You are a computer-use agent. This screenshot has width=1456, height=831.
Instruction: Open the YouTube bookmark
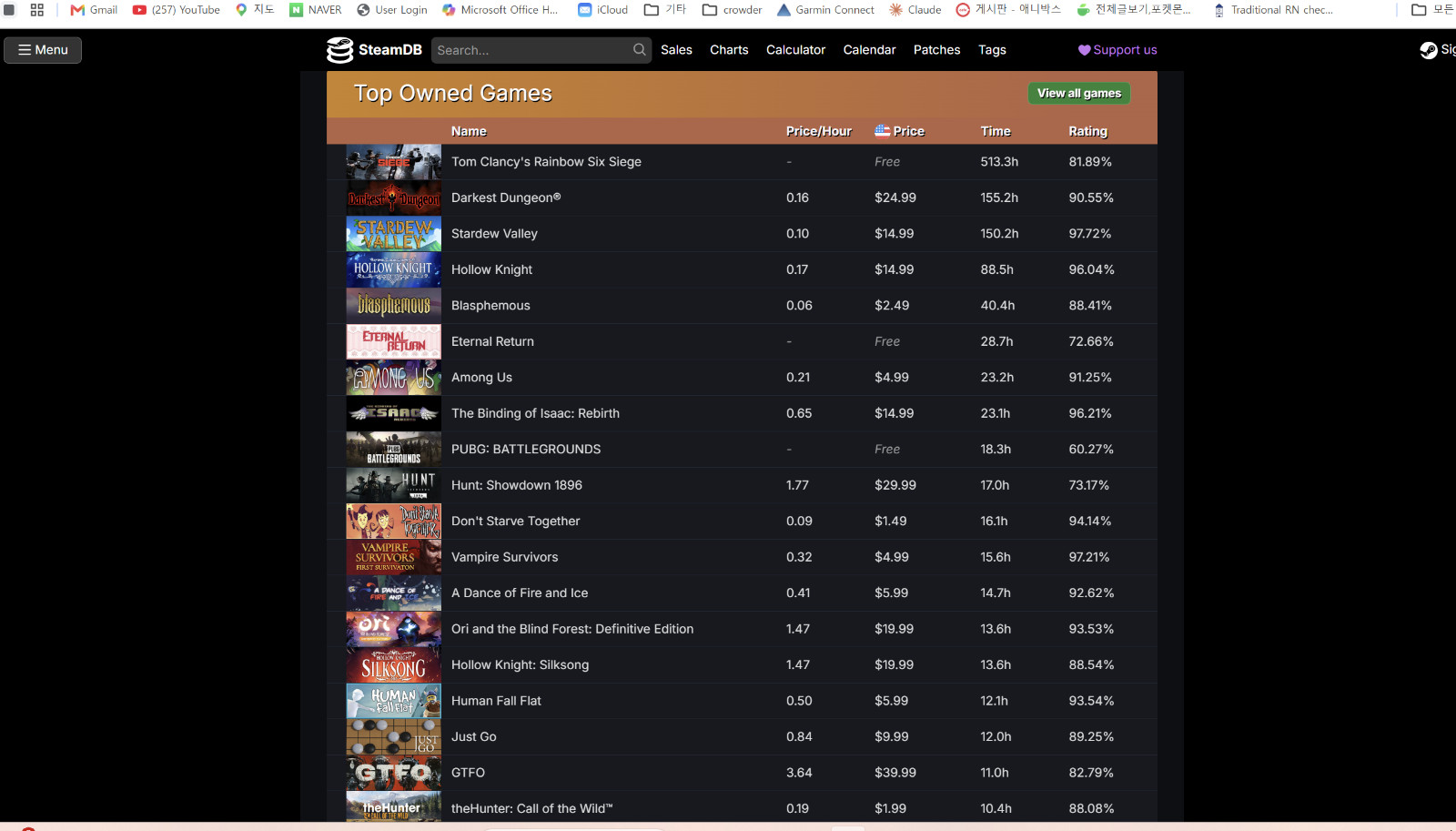177,10
